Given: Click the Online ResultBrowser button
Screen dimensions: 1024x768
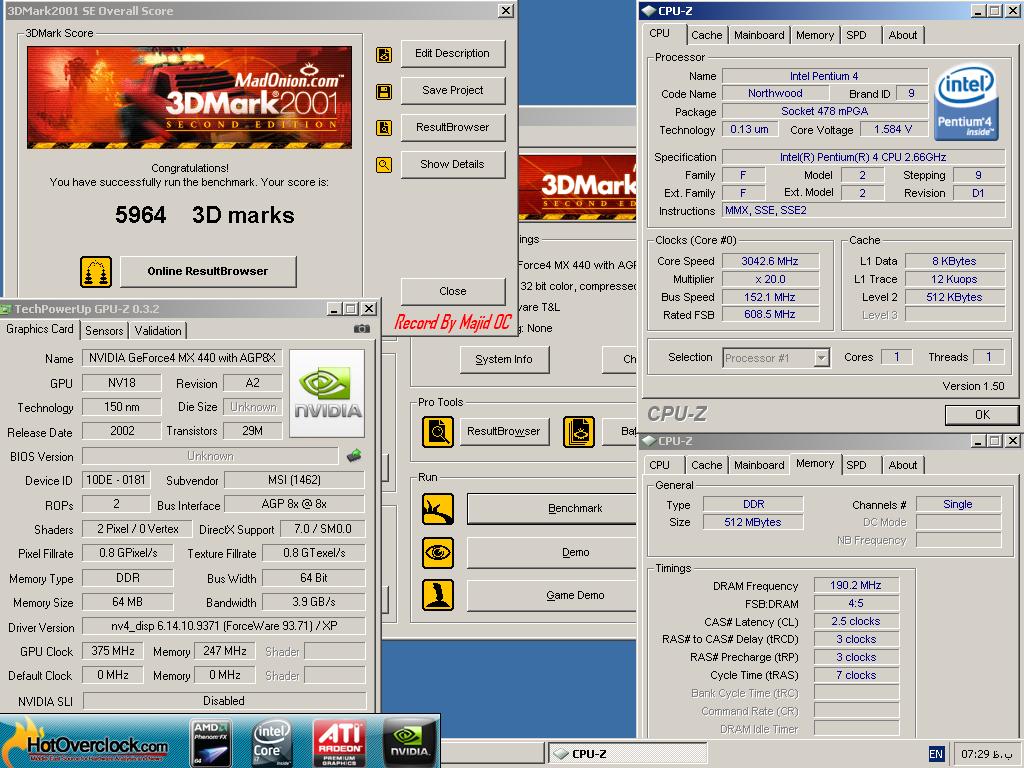Looking at the screenshot, I should pyautogui.click(x=208, y=271).
